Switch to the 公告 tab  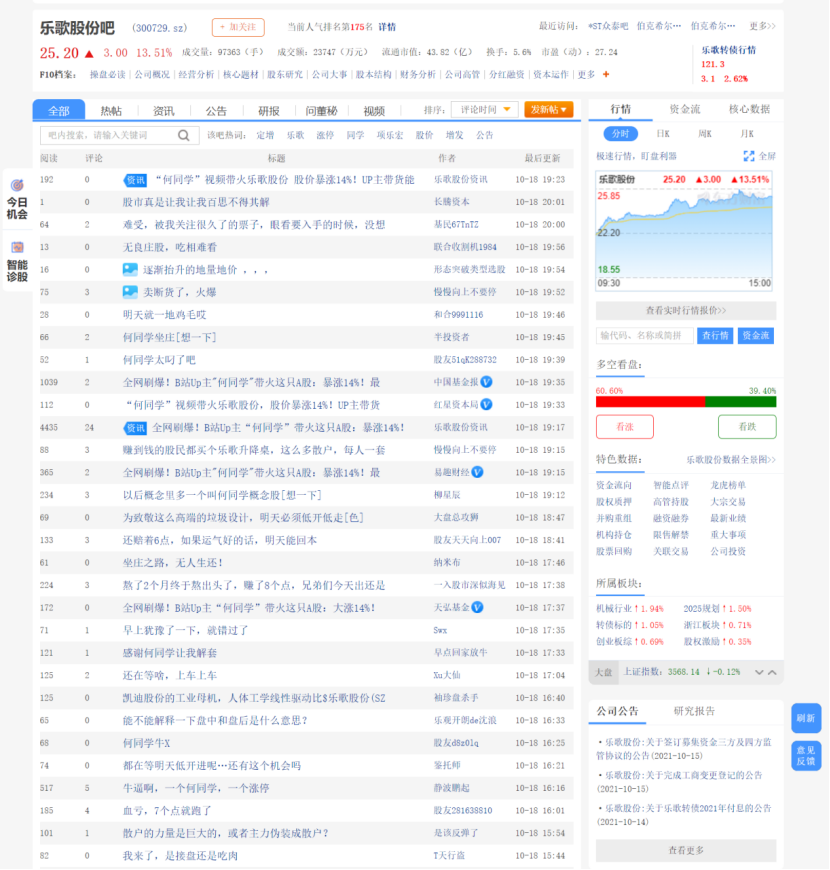click(x=216, y=111)
